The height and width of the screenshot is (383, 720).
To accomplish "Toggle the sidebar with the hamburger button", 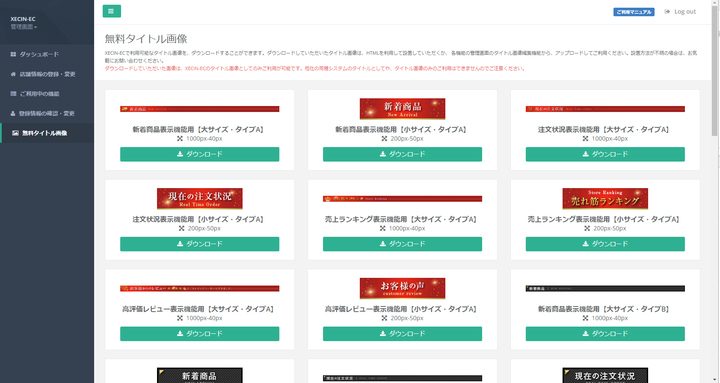I will pyautogui.click(x=112, y=11).
